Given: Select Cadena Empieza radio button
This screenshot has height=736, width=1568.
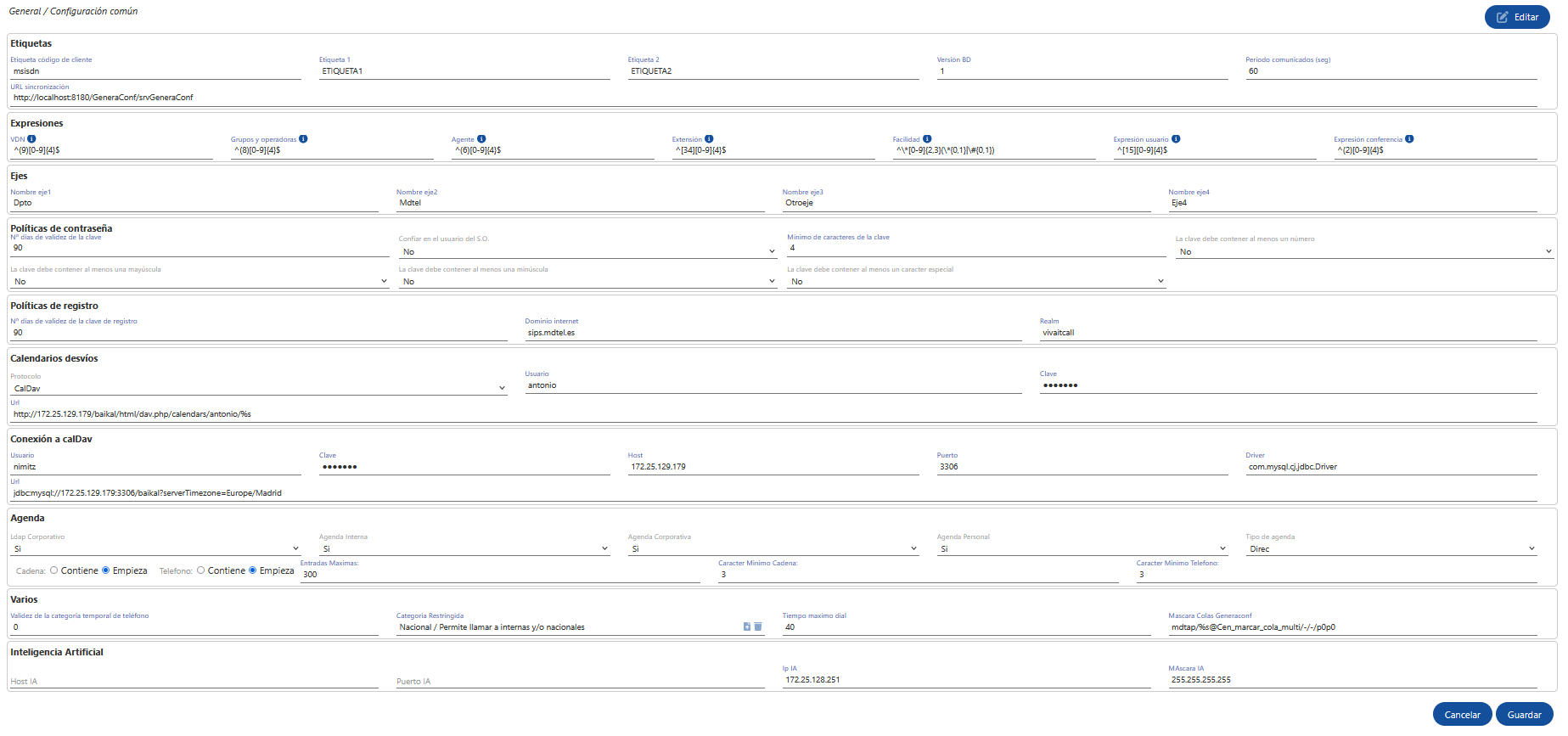Looking at the screenshot, I should [106, 570].
